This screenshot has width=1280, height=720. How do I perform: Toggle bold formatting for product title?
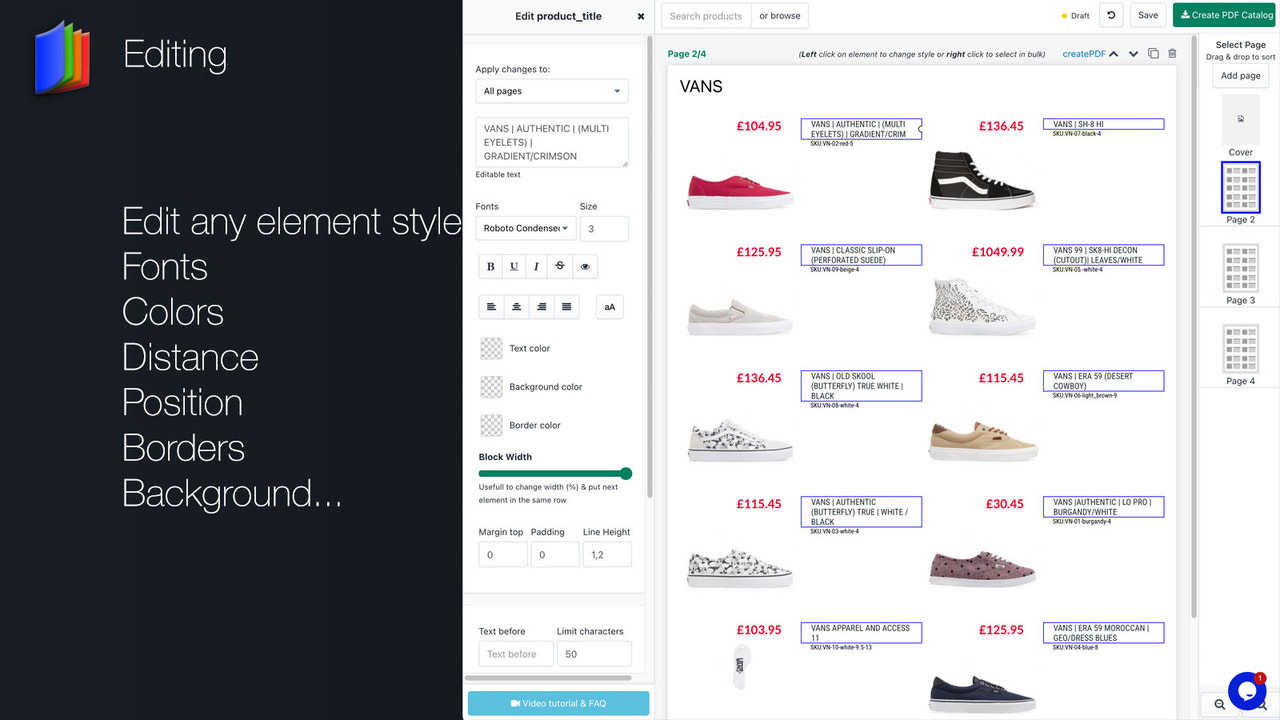(491, 266)
